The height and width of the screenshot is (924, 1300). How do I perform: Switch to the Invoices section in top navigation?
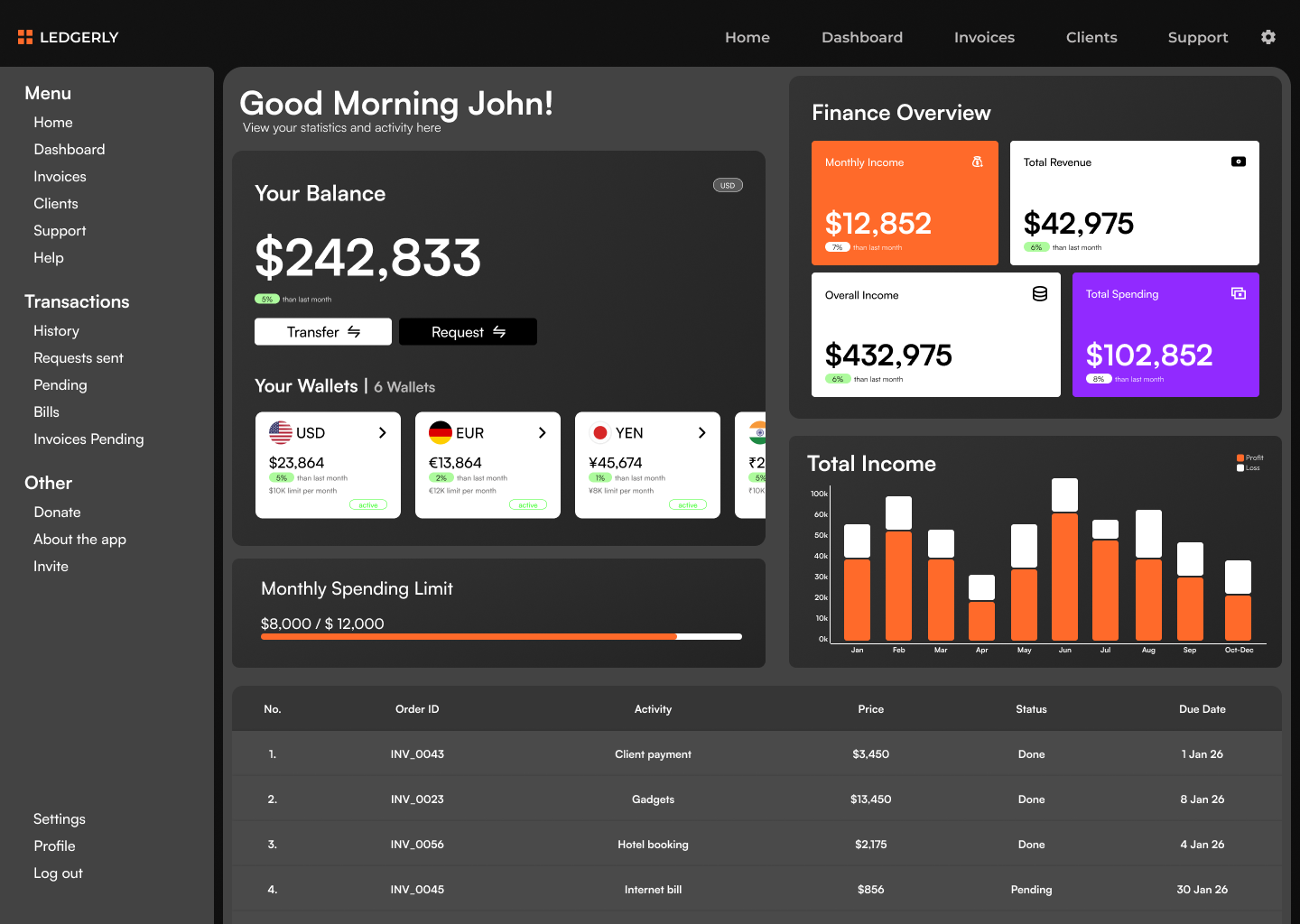(984, 37)
